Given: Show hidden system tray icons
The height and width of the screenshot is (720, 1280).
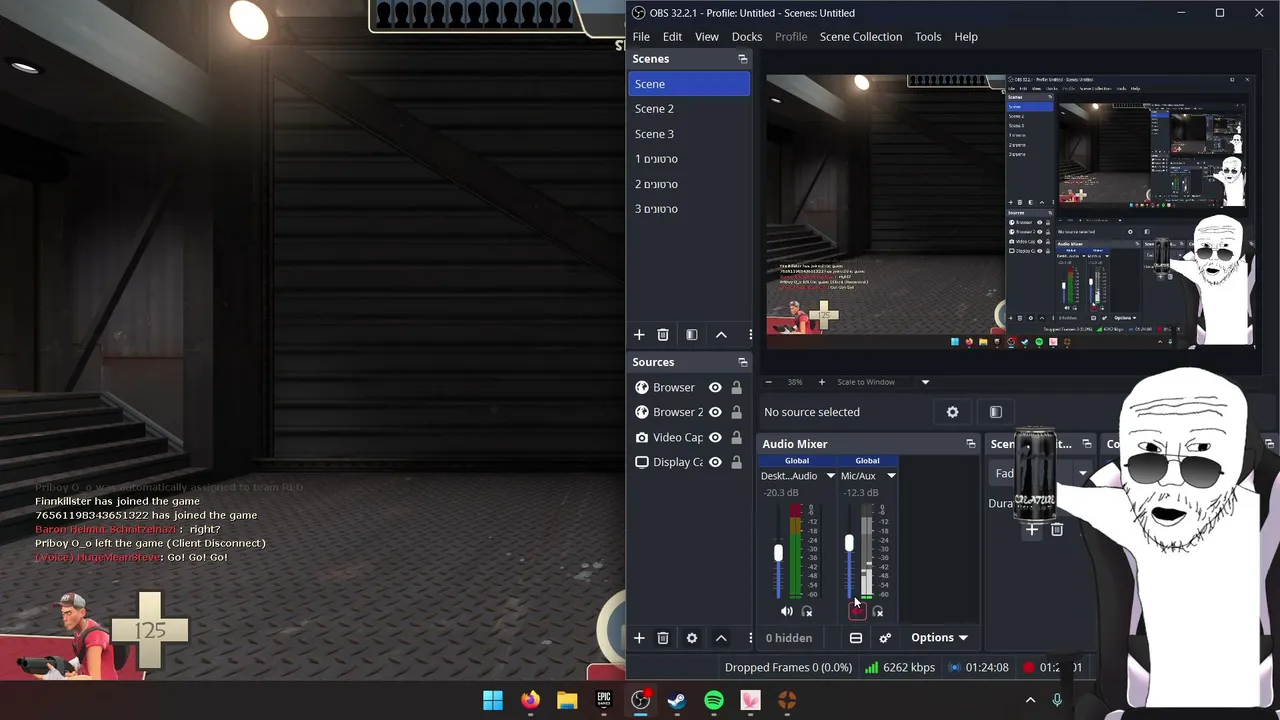Looking at the screenshot, I should [1030, 701].
